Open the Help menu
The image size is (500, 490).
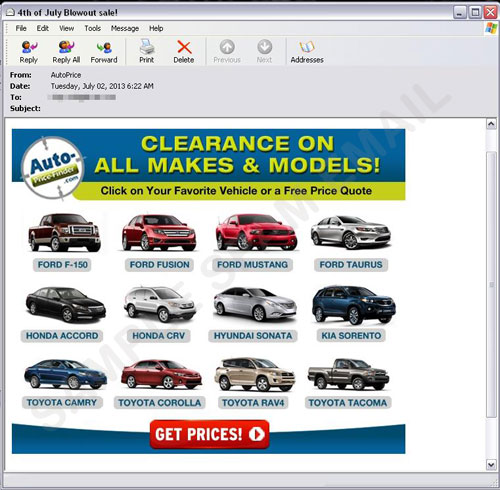(156, 28)
